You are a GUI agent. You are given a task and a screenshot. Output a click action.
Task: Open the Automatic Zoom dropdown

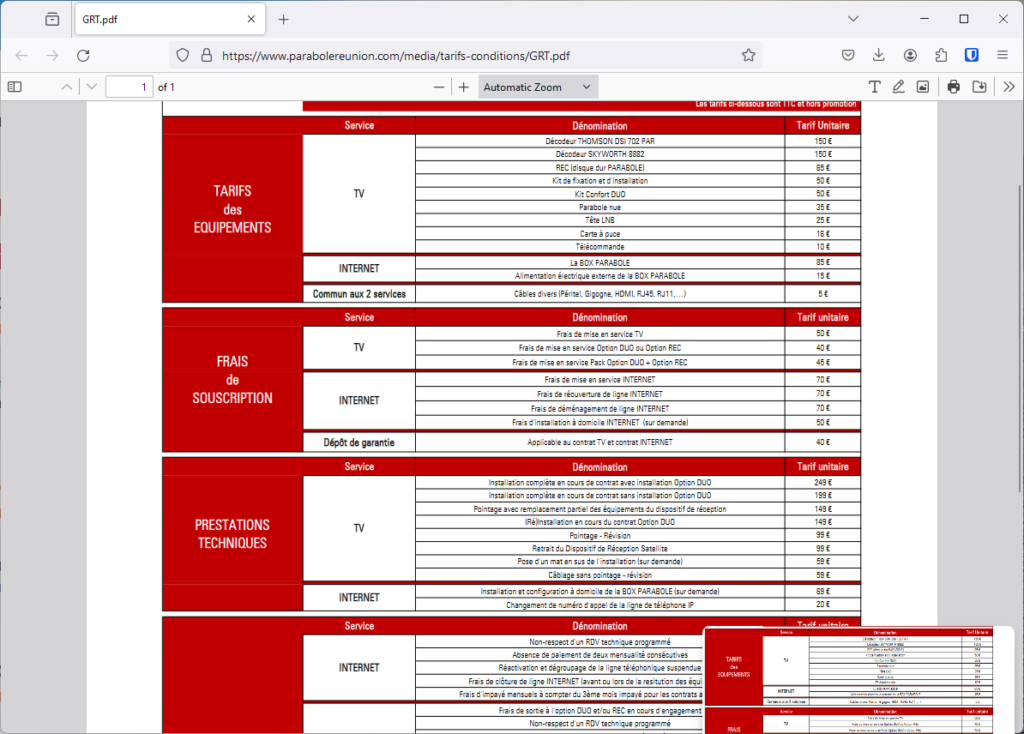(x=538, y=87)
